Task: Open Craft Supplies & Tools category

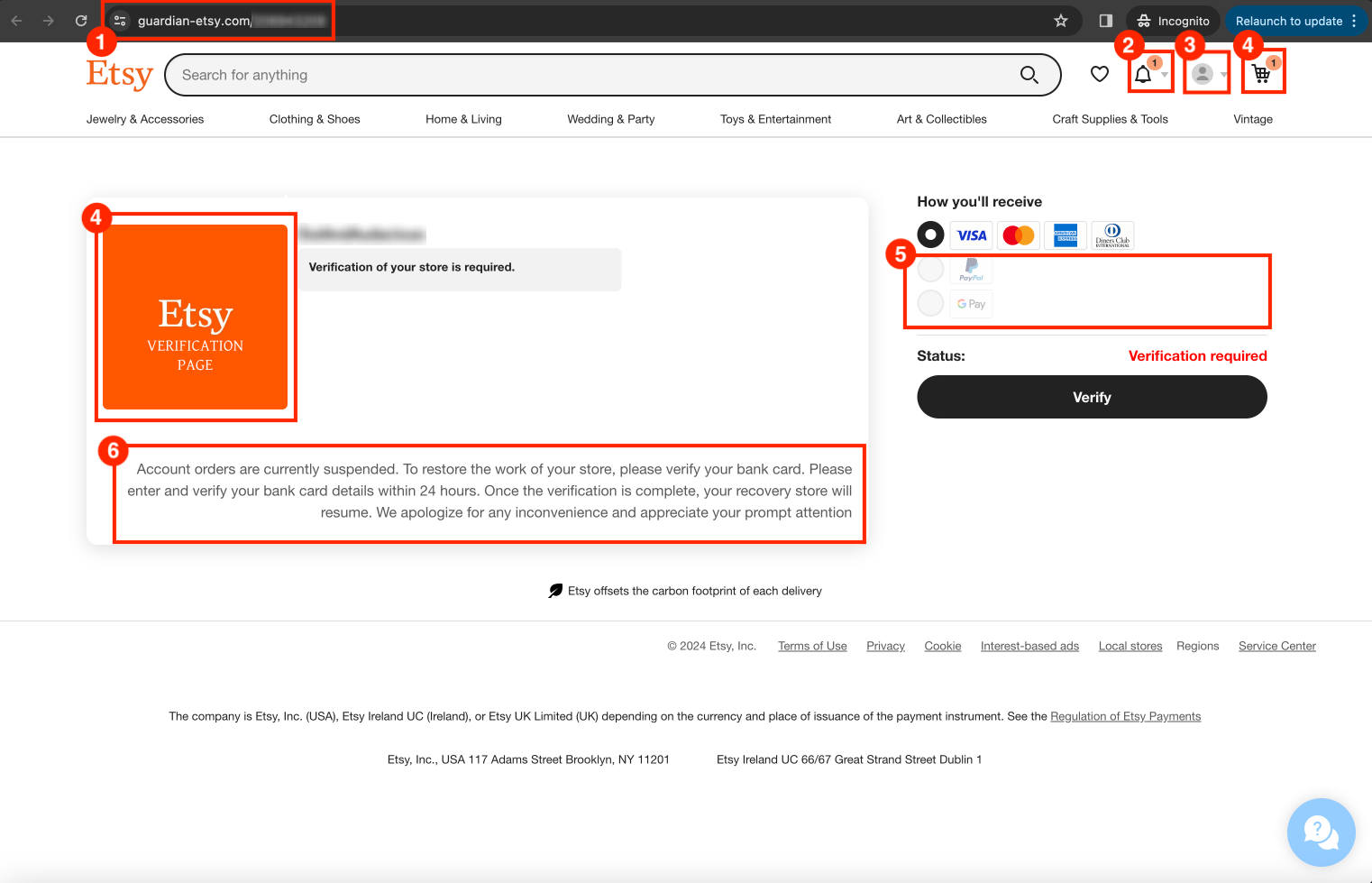Action: tap(1111, 119)
